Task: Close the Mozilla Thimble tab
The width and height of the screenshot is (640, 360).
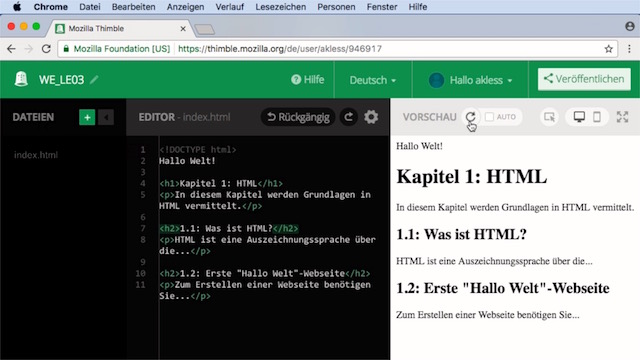Action: tap(183, 29)
